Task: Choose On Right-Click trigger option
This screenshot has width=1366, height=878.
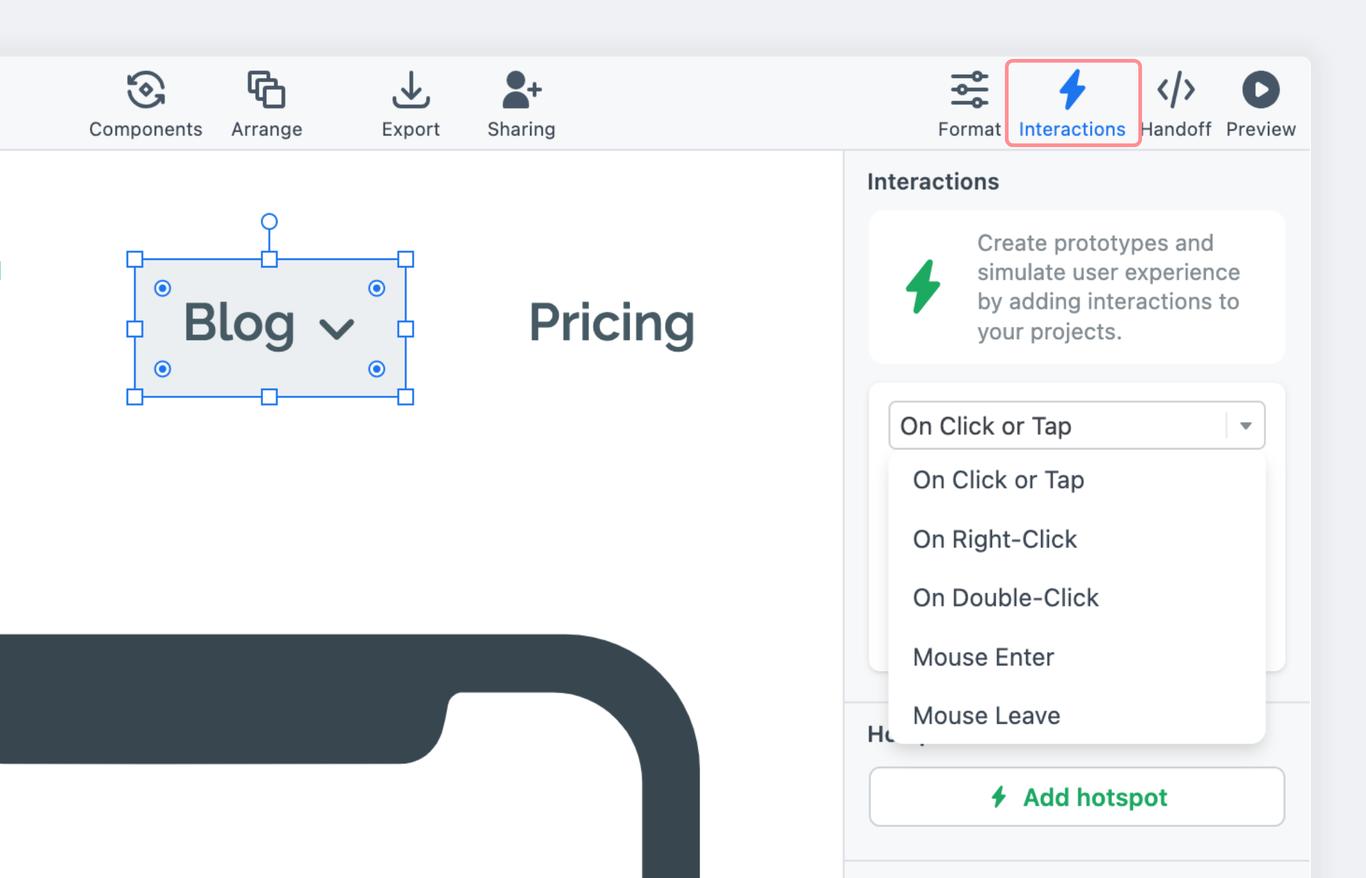Action: (1077, 539)
